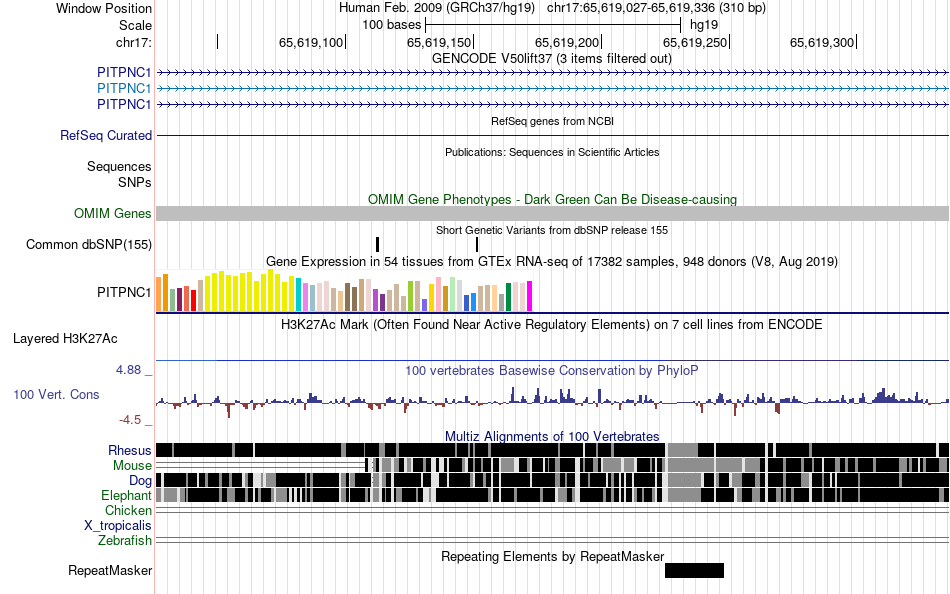Click the cyan bar in GTEx chart
Image resolution: width=950 pixels, height=594 pixels.
click(298, 295)
